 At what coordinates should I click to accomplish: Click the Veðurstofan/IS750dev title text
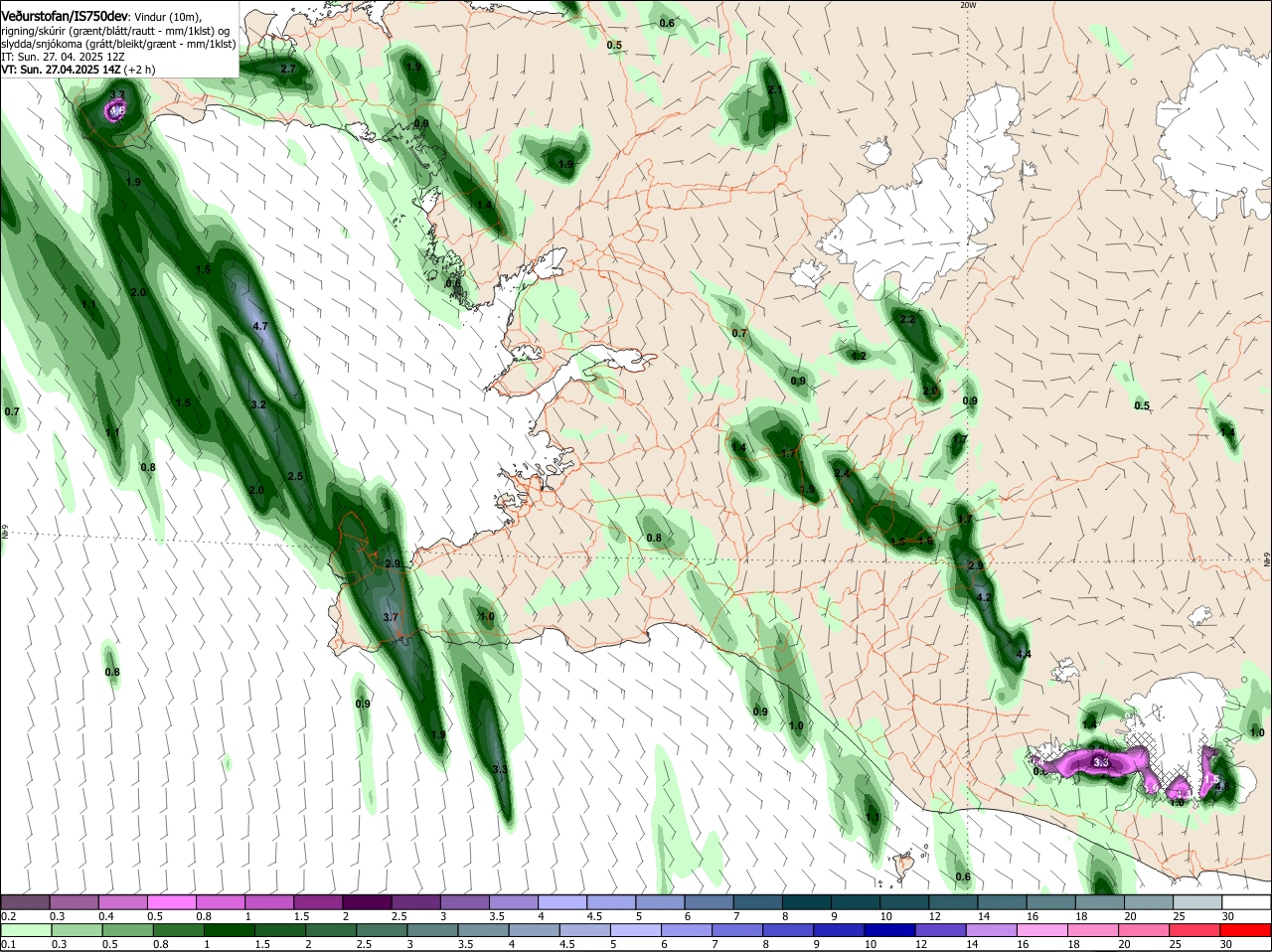(65, 17)
